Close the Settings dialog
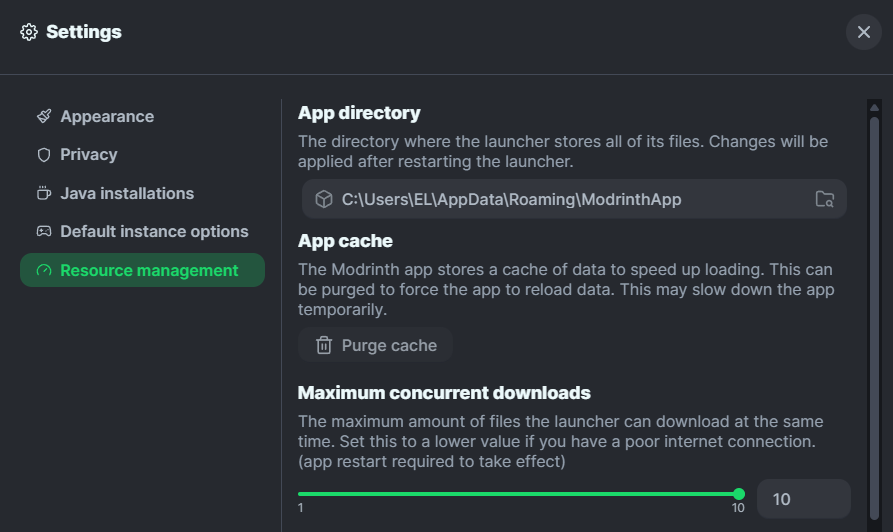This screenshot has height=532, width=893. coord(864,32)
